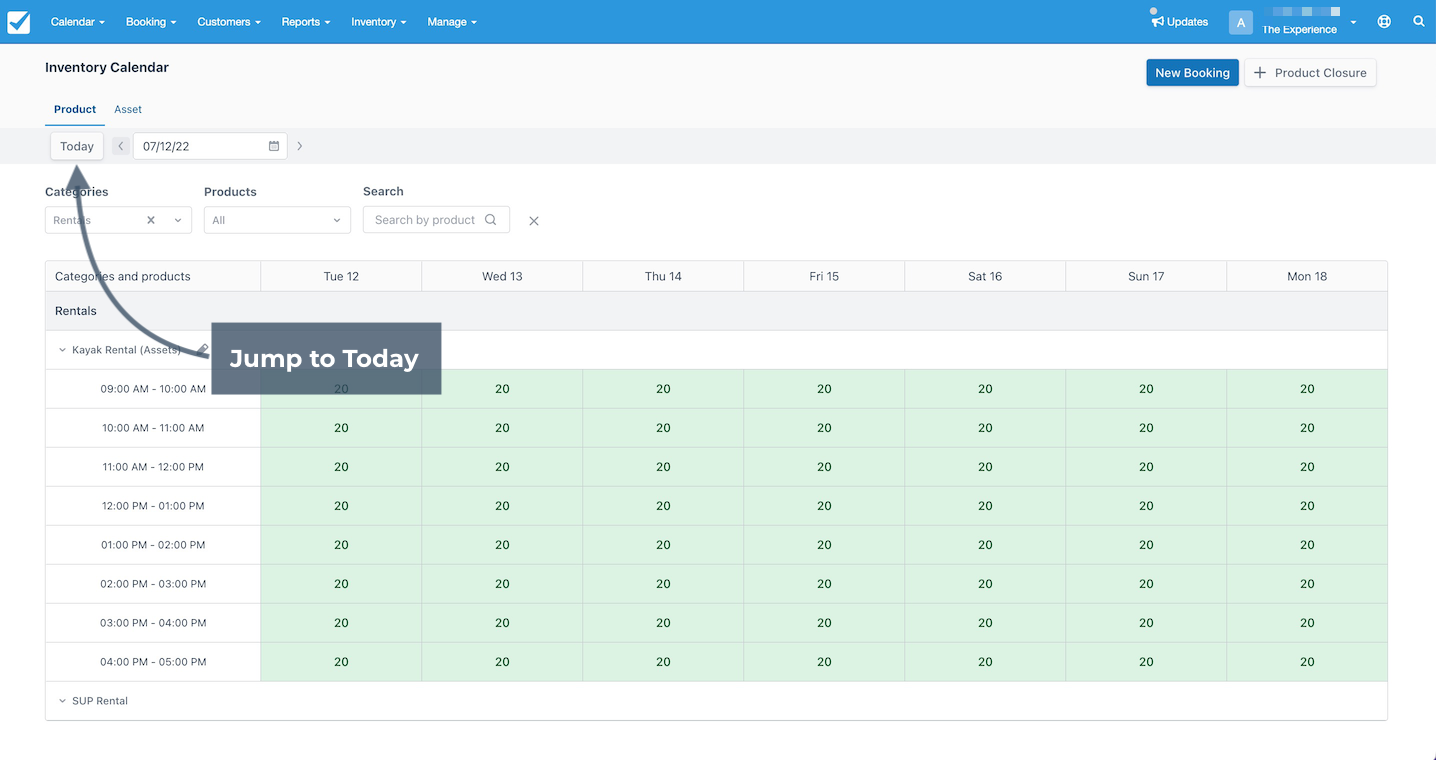Clear the Rentals category selection
This screenshot has width=1436, height=760.
pyautogui.click(x=151, y=220)
